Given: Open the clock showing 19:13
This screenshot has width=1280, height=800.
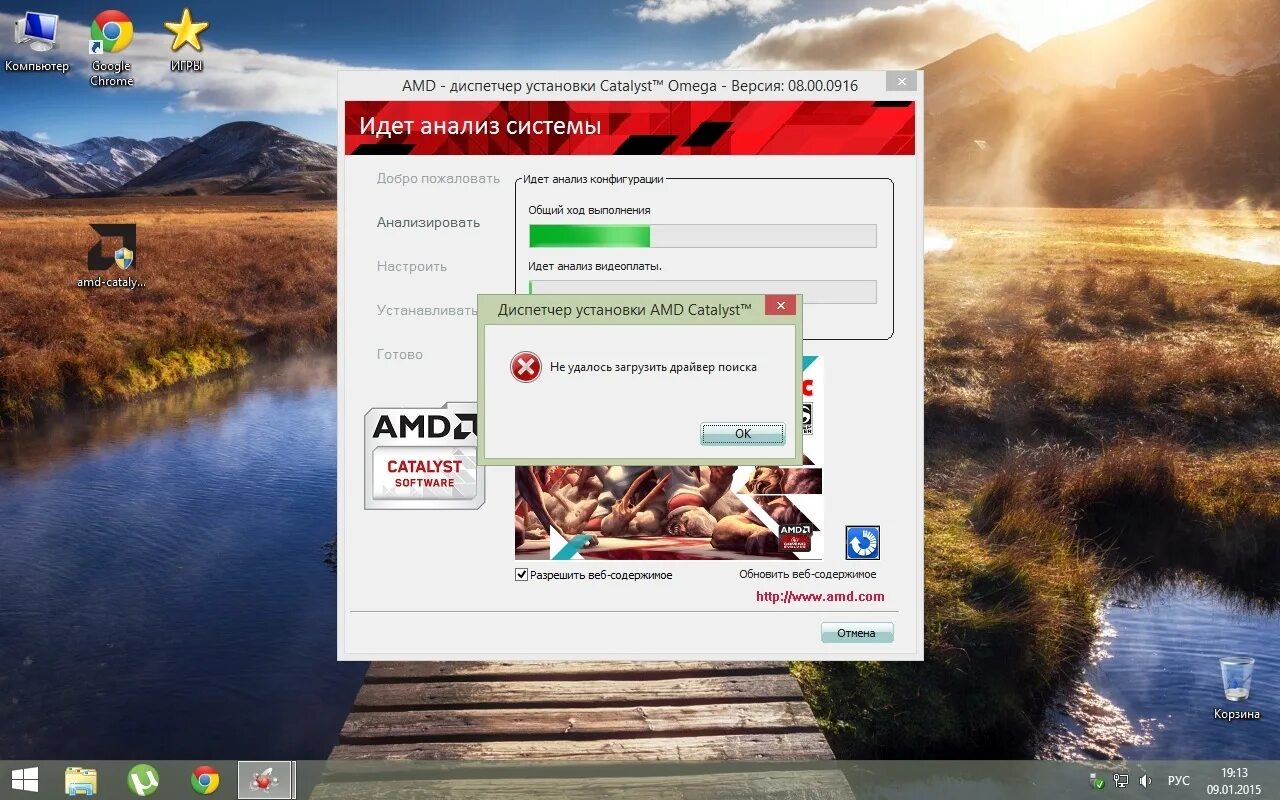Looking at the screenshot, I should coord(1234,780).
